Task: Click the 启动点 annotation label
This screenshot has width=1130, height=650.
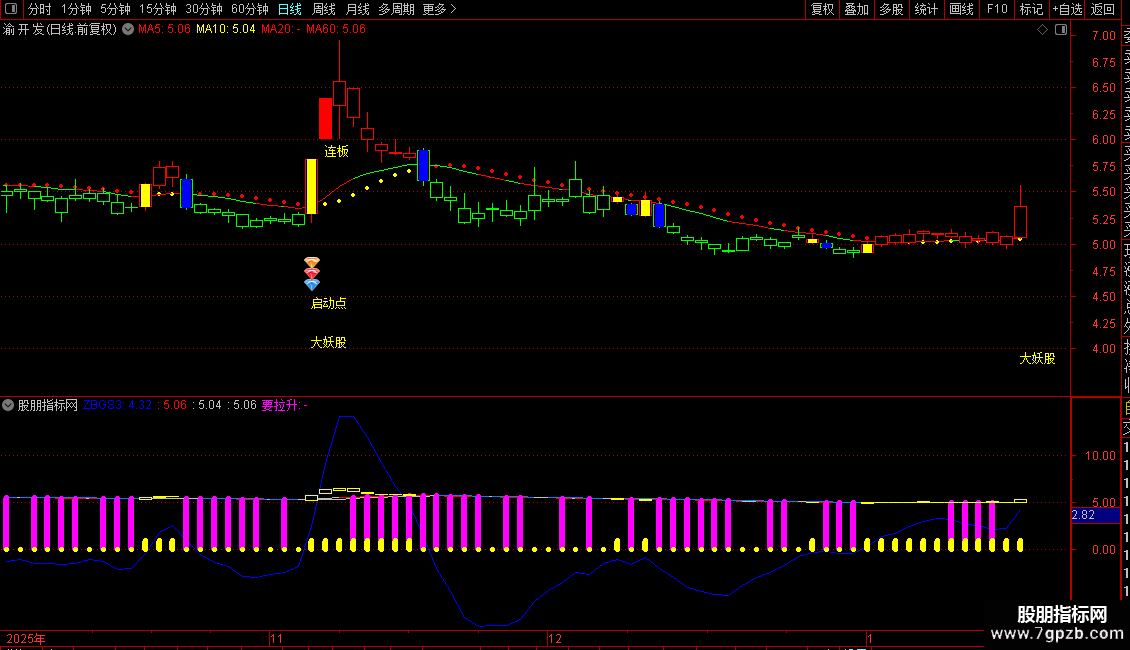Action: point(328,303)
